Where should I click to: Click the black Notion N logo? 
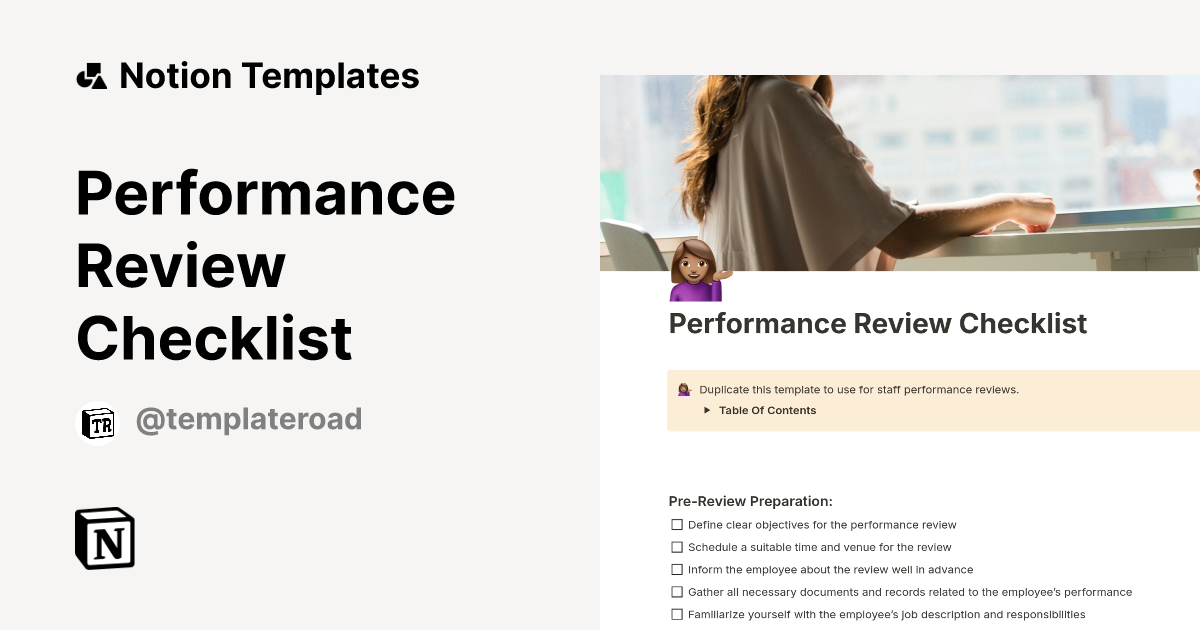104,538
